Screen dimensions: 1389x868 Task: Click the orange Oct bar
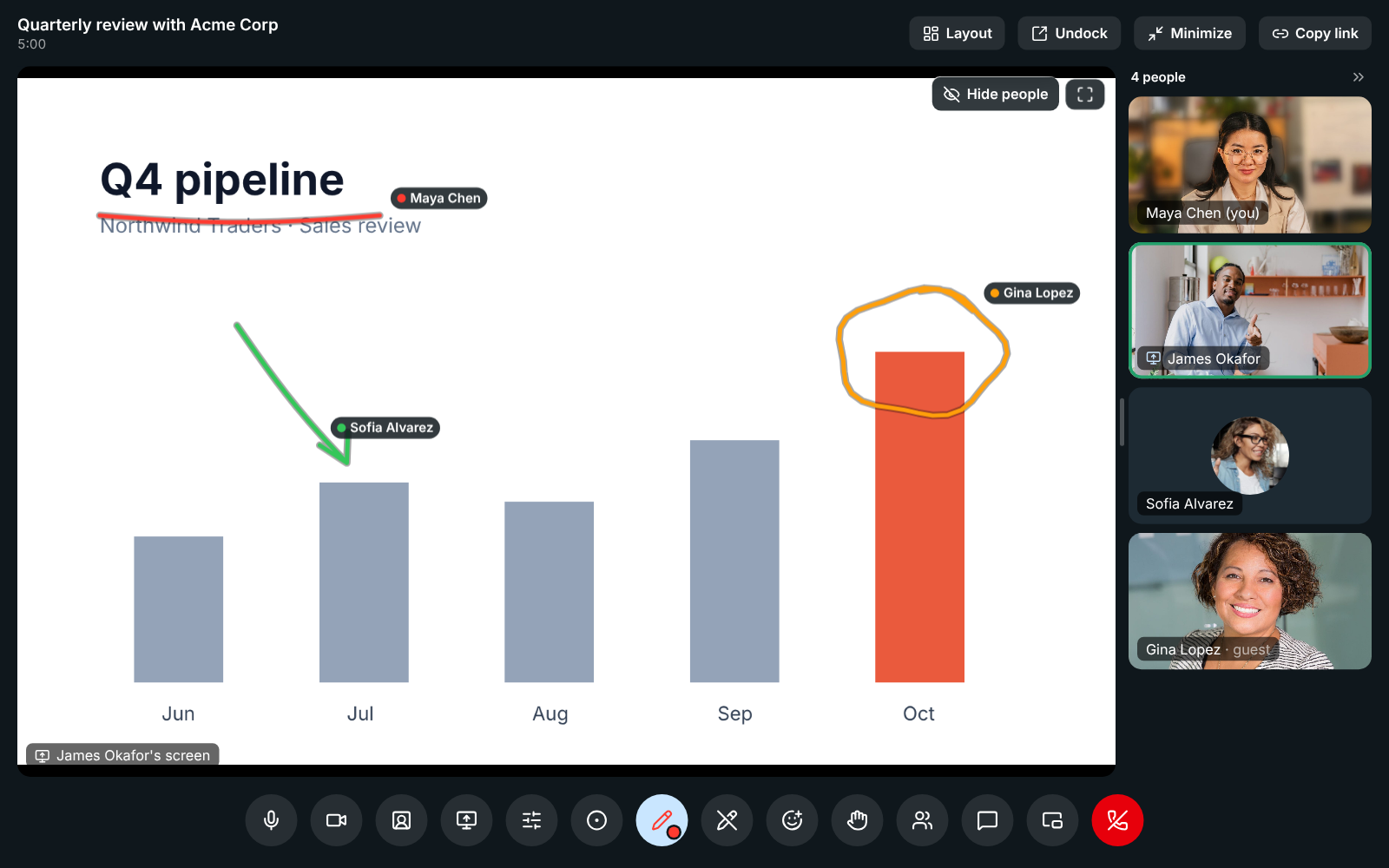[x=919, y=516]
